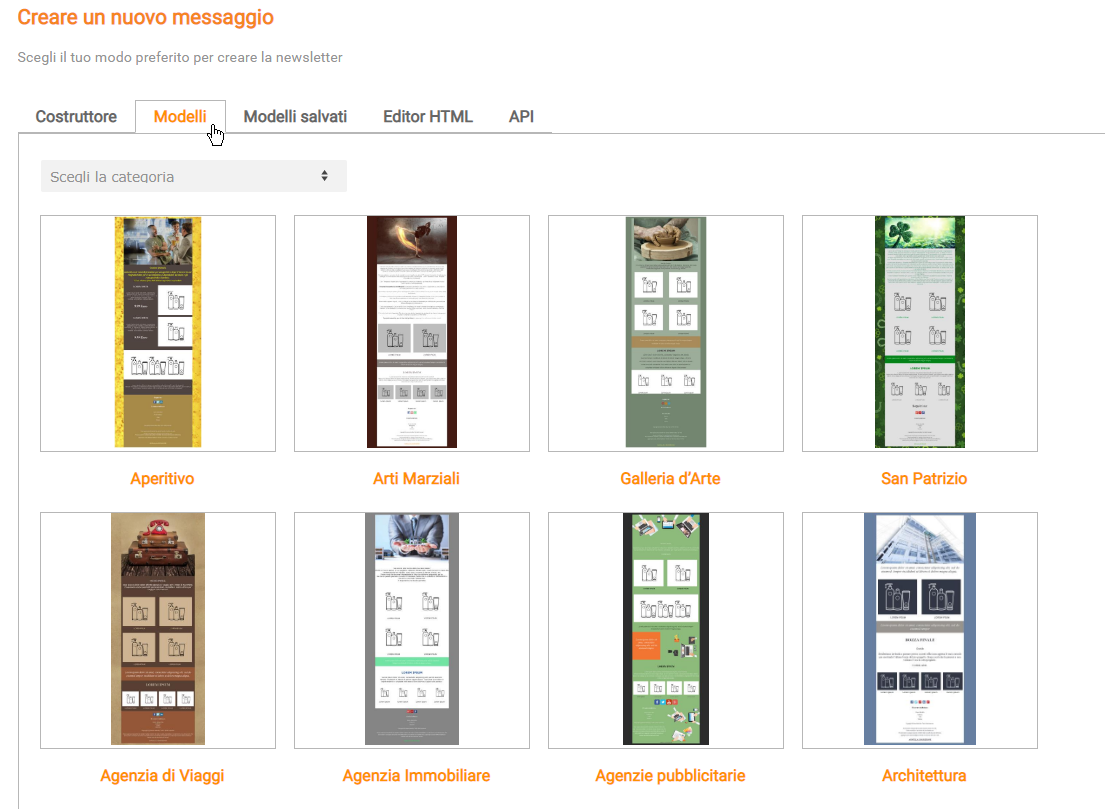1105x809 pixels.
Task: Open the API tab
Action: coord(521,117)
